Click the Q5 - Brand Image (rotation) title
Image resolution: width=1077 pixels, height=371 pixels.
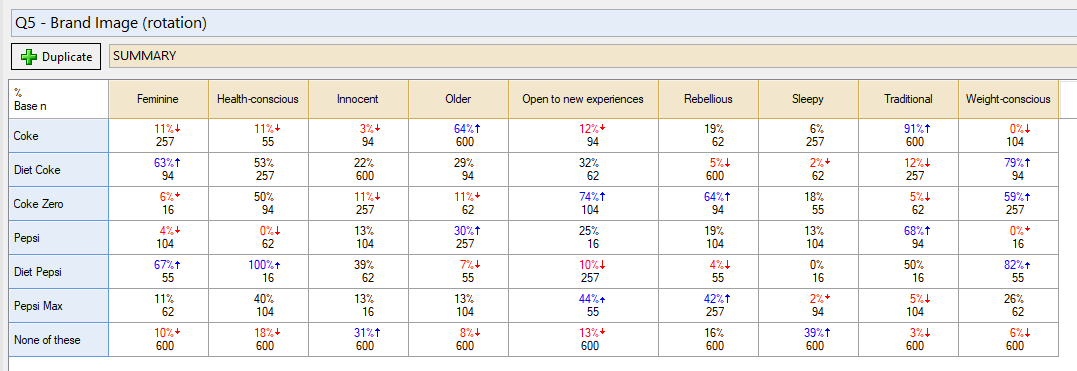(111, 23)
